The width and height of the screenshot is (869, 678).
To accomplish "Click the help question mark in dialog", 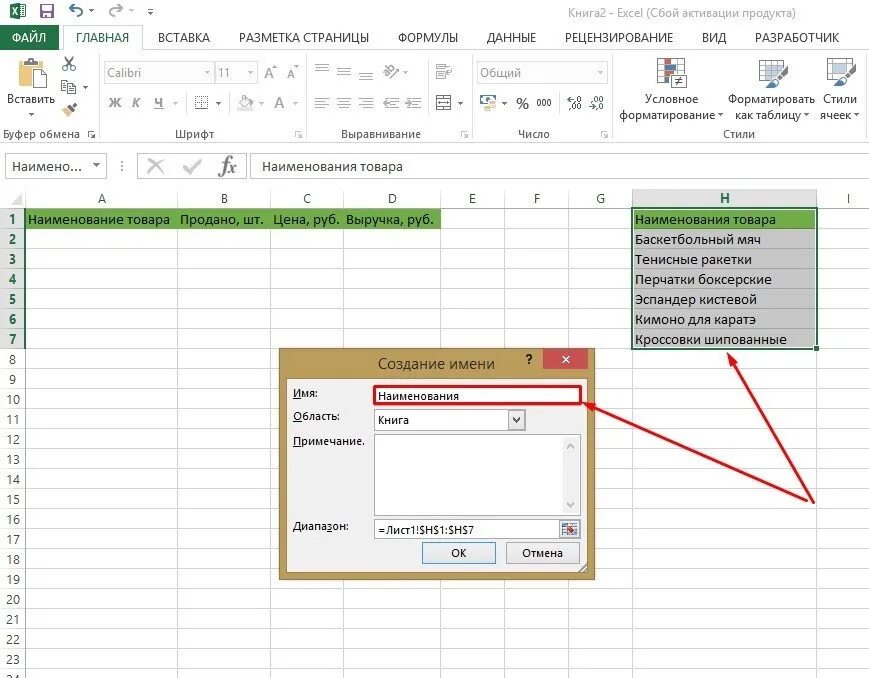I will (x=529, y=359).
